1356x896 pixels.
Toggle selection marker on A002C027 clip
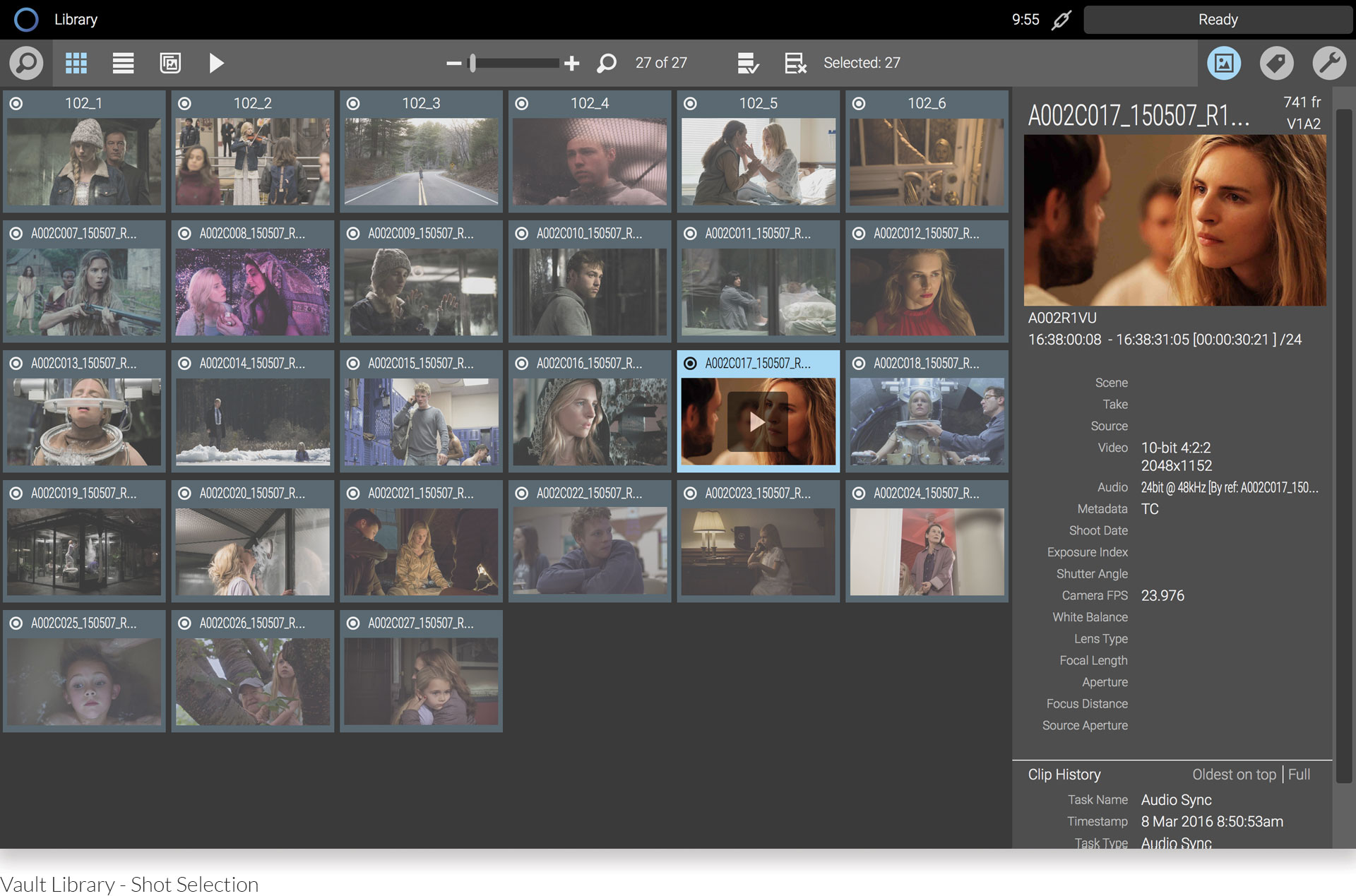353,623
